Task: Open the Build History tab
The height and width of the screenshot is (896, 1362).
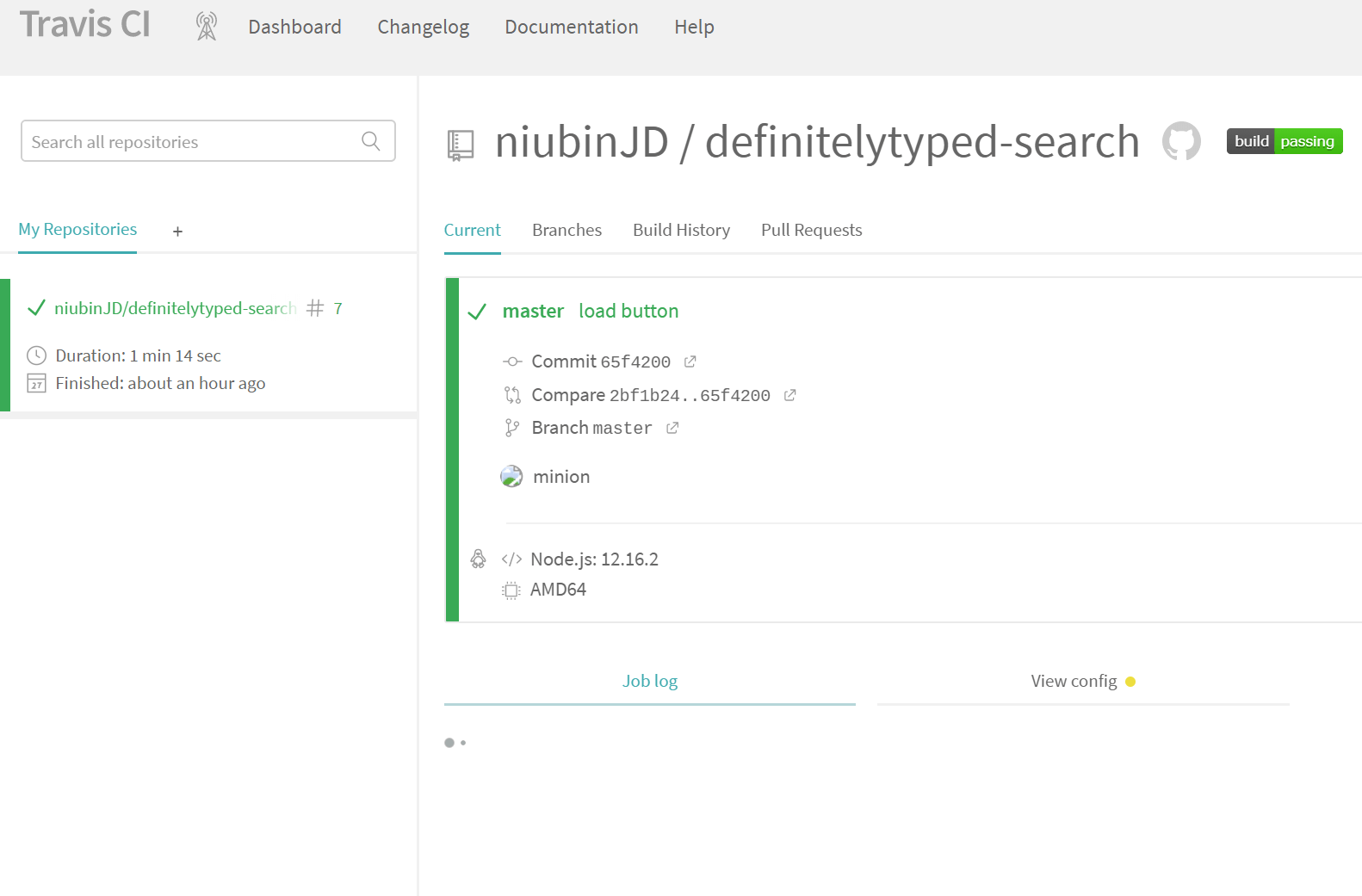Action: click(681, 230)
